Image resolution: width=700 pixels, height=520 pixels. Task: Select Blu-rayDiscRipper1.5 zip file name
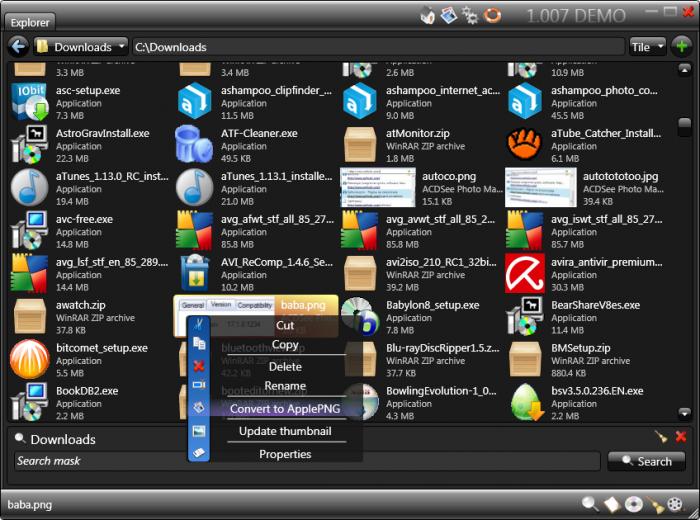click(x=443, y=348)
